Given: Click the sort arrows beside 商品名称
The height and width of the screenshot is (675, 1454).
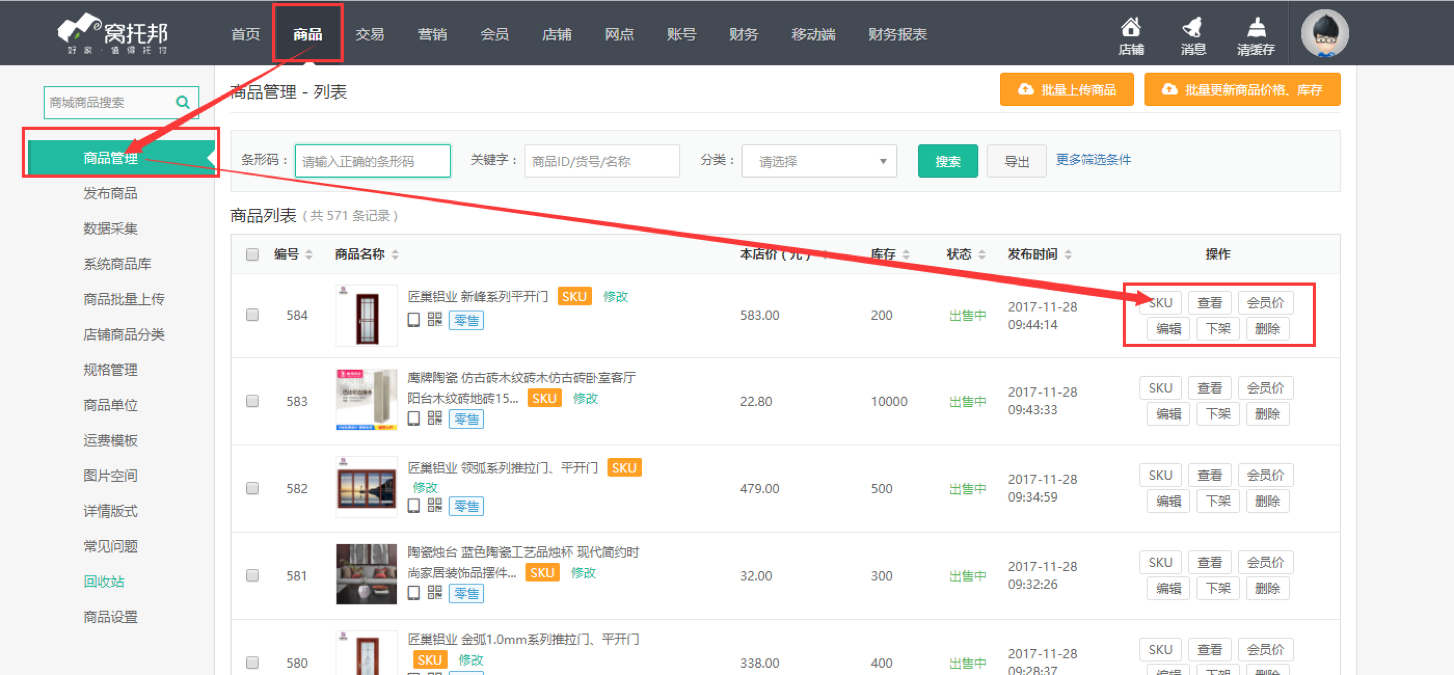Looking at the screenshot, I should (x=395, y=255).
